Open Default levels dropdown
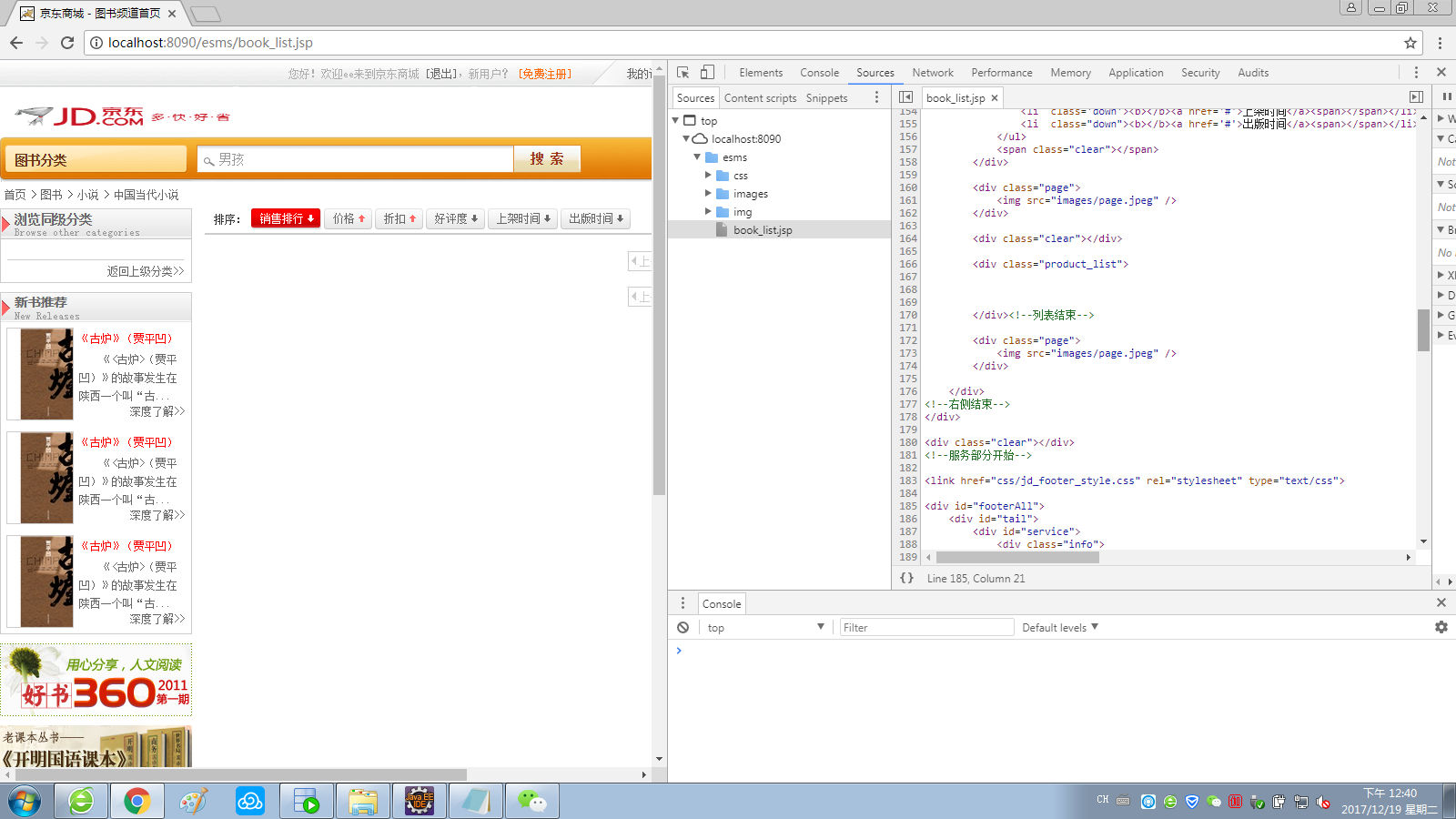The image size is (1456, 819). [x=1060, y=627]
